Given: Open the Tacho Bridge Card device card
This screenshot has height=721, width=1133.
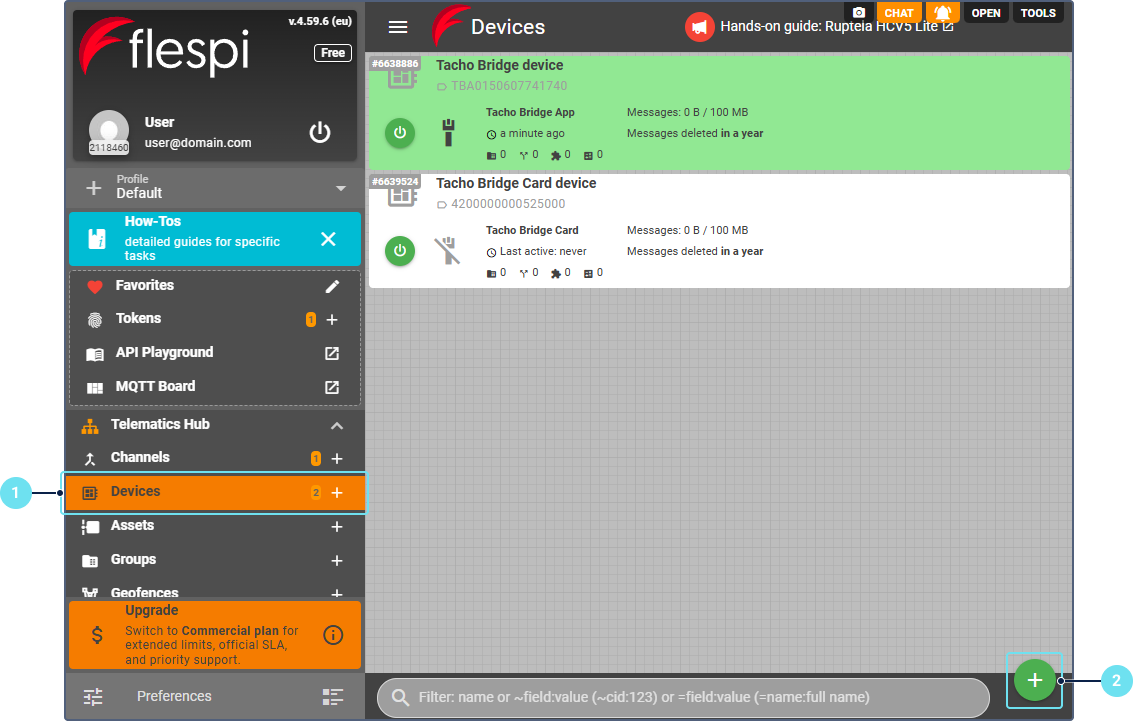Looking at the screenshot, I should point(719,230).
